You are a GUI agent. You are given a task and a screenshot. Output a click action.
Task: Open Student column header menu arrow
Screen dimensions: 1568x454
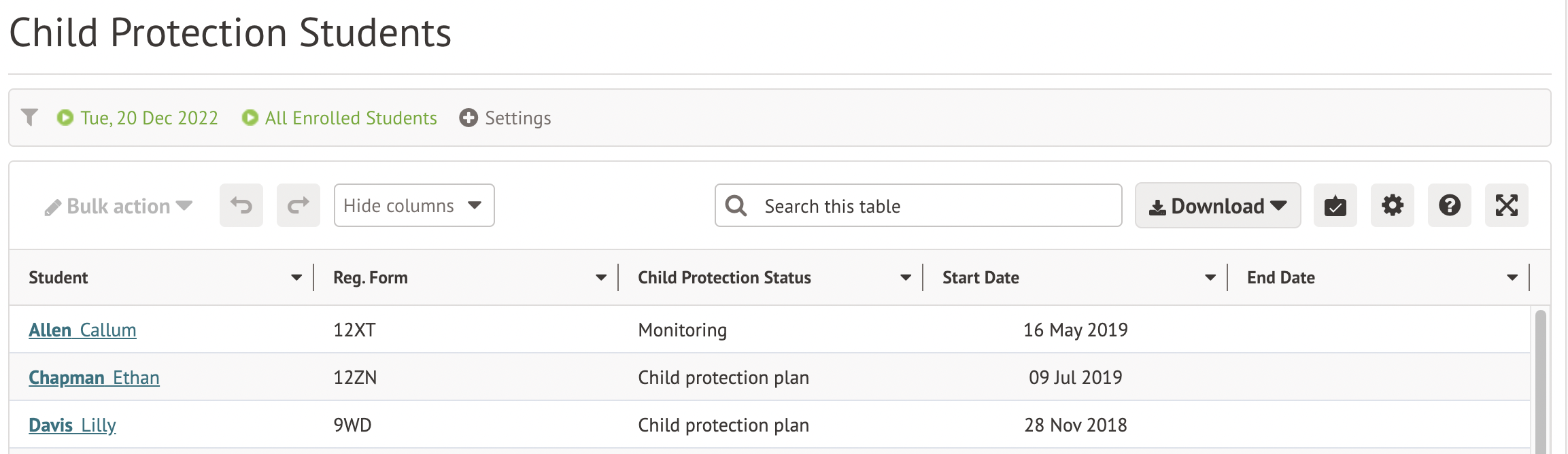point(296,277)
